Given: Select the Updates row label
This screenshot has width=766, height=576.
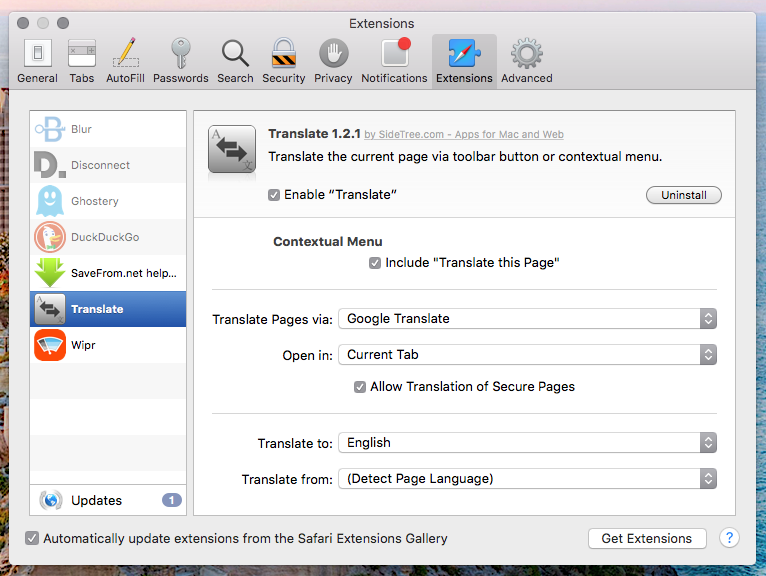Looking at the screenshot, I should (x=97, y=500).
